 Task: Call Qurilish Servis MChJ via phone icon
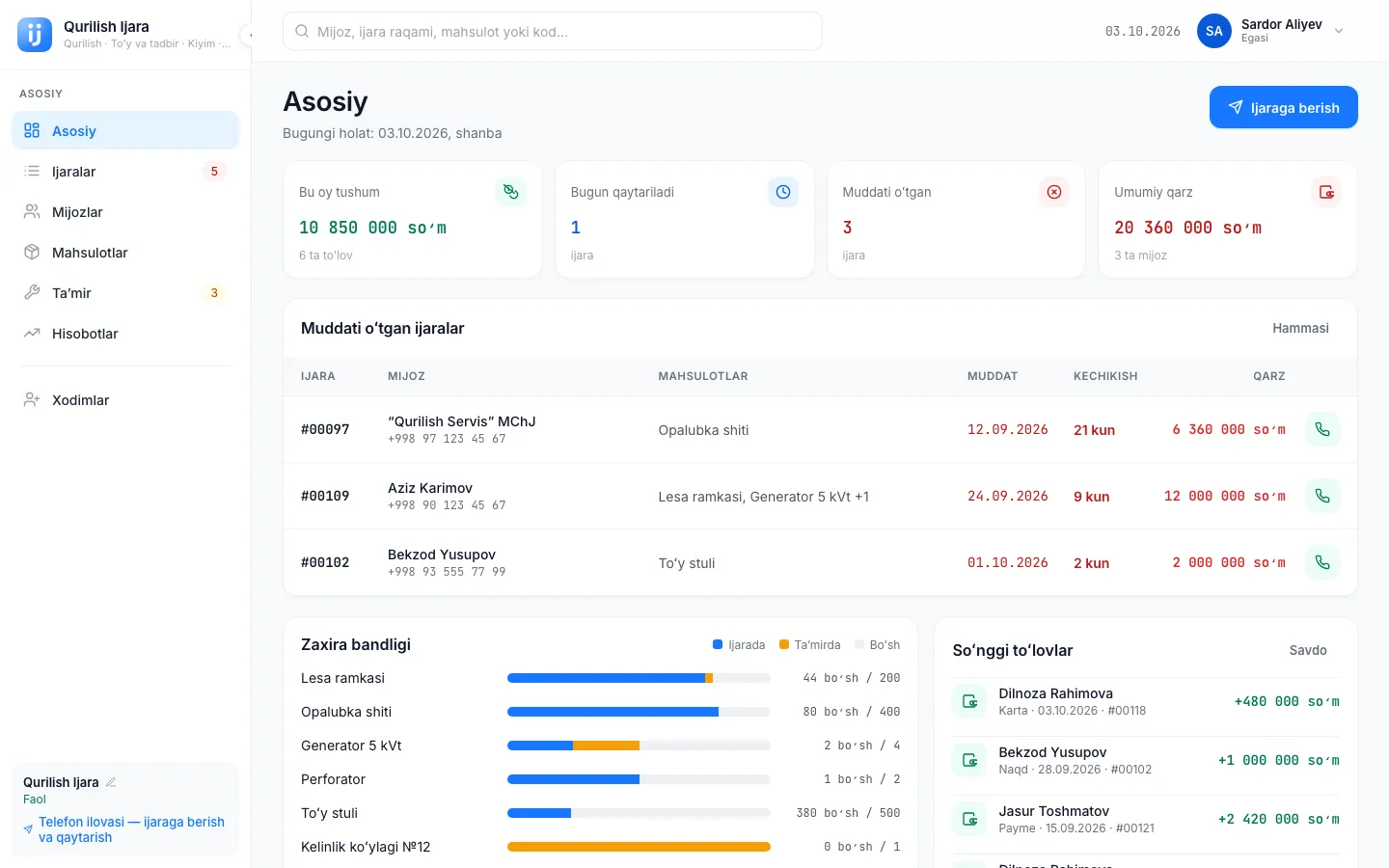pos(1322,429)
